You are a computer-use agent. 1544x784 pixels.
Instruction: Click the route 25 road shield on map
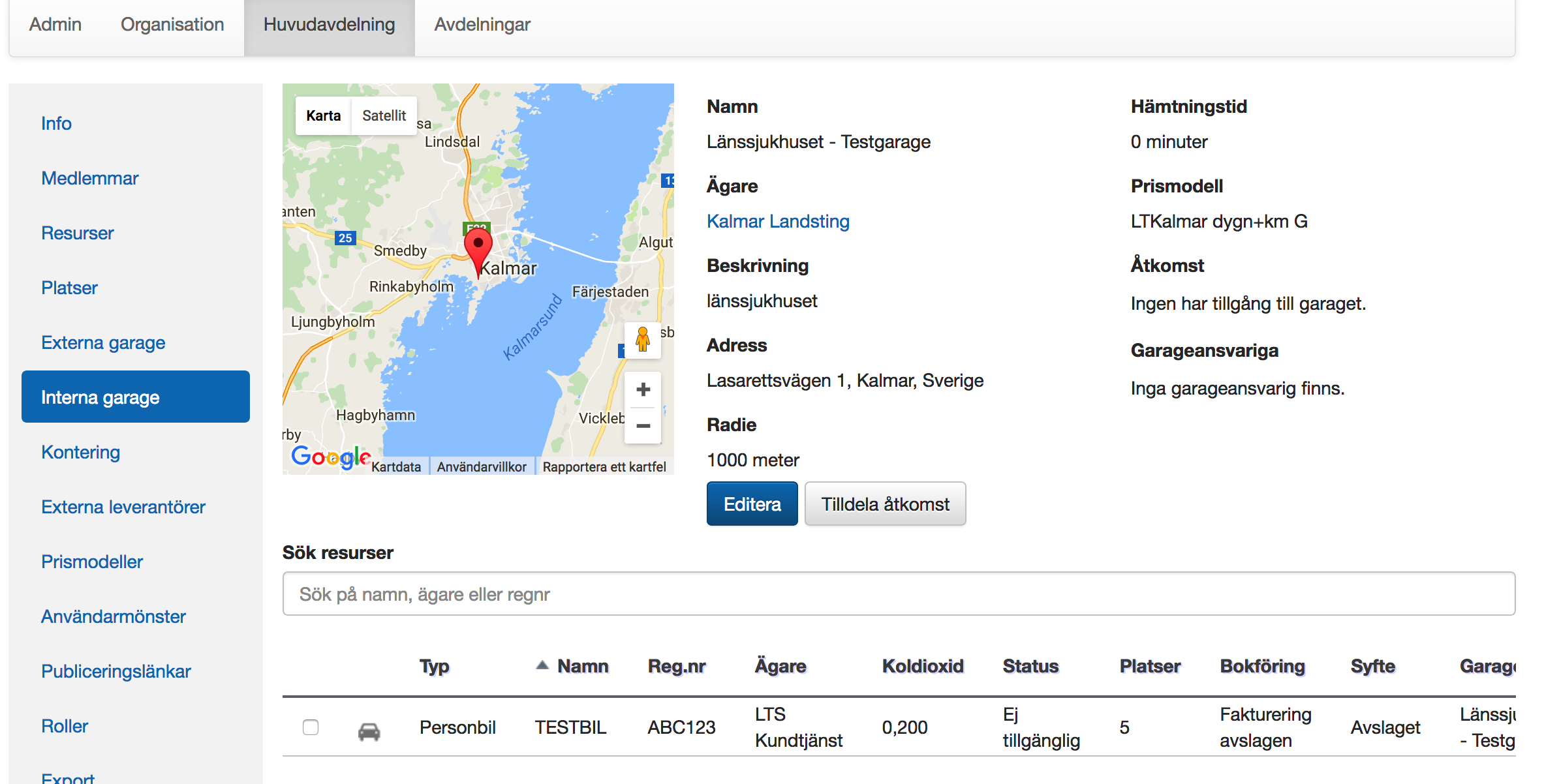tap(345, 238)
